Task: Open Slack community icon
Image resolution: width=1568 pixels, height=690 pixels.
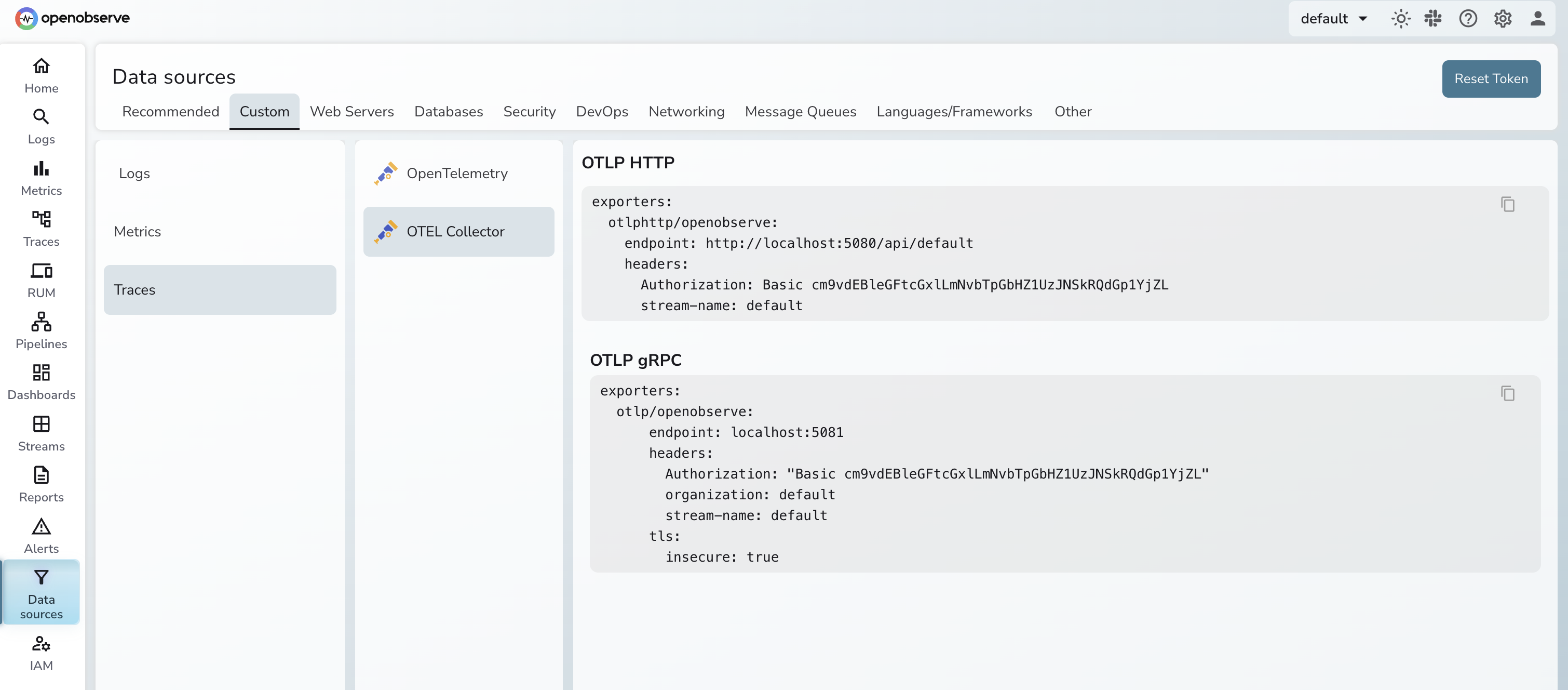Action: (1434, 19)
